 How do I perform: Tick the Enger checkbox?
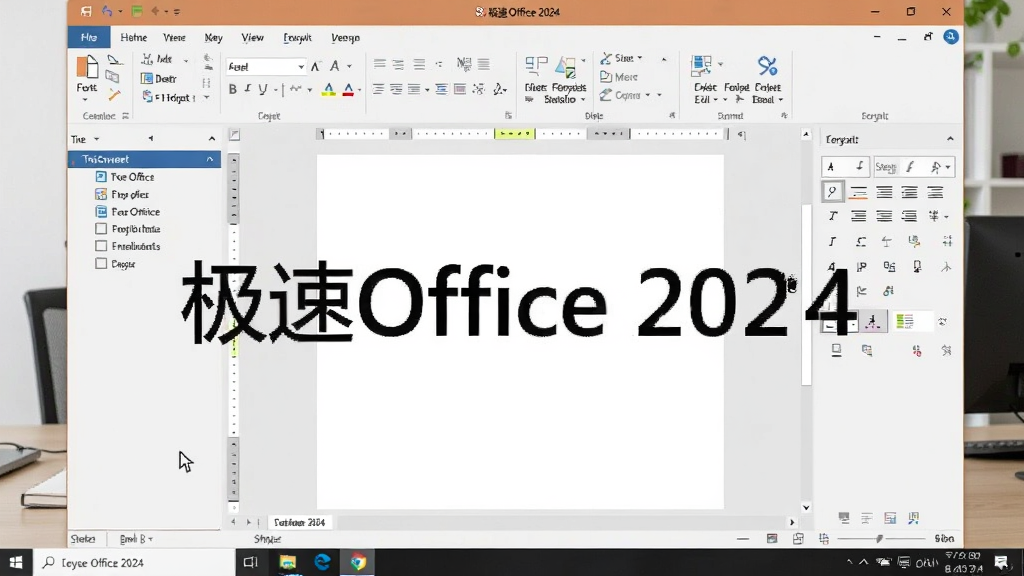(101, 264)
